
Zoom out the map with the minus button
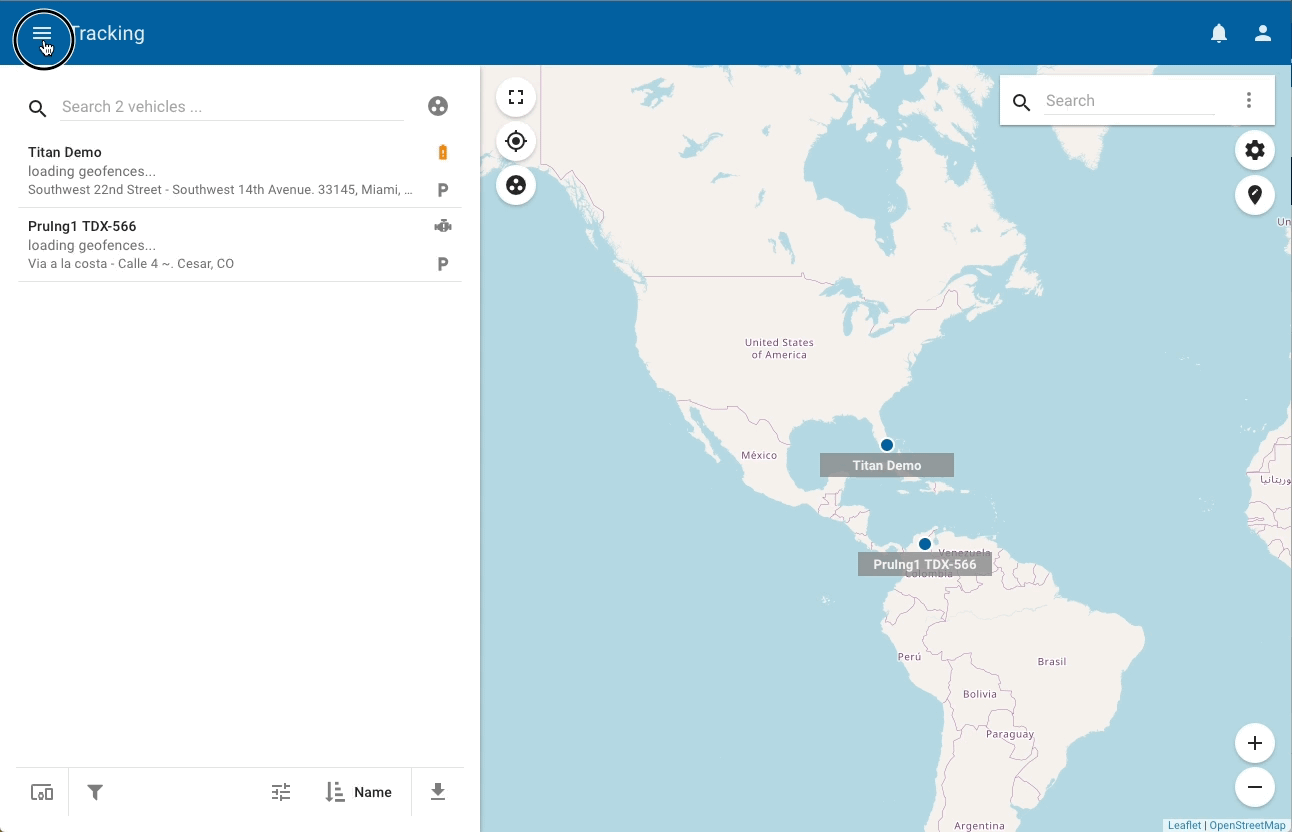[x=1255, y=787]
